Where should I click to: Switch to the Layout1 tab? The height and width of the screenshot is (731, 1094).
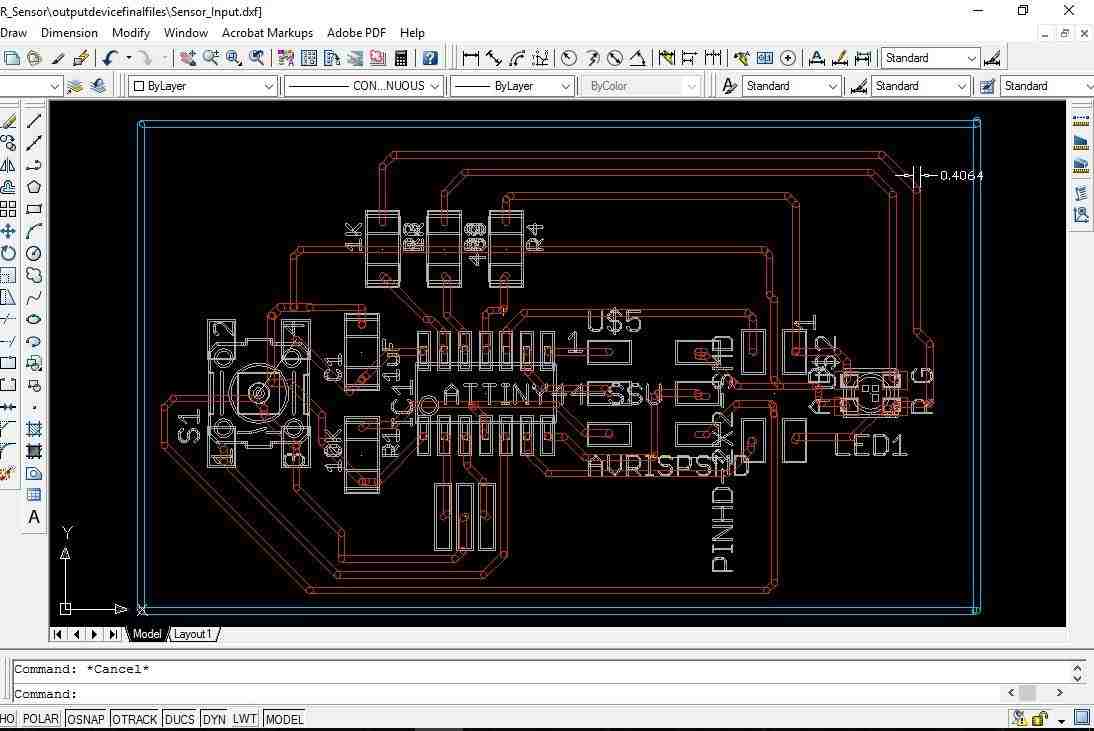(x=193, y=634)
